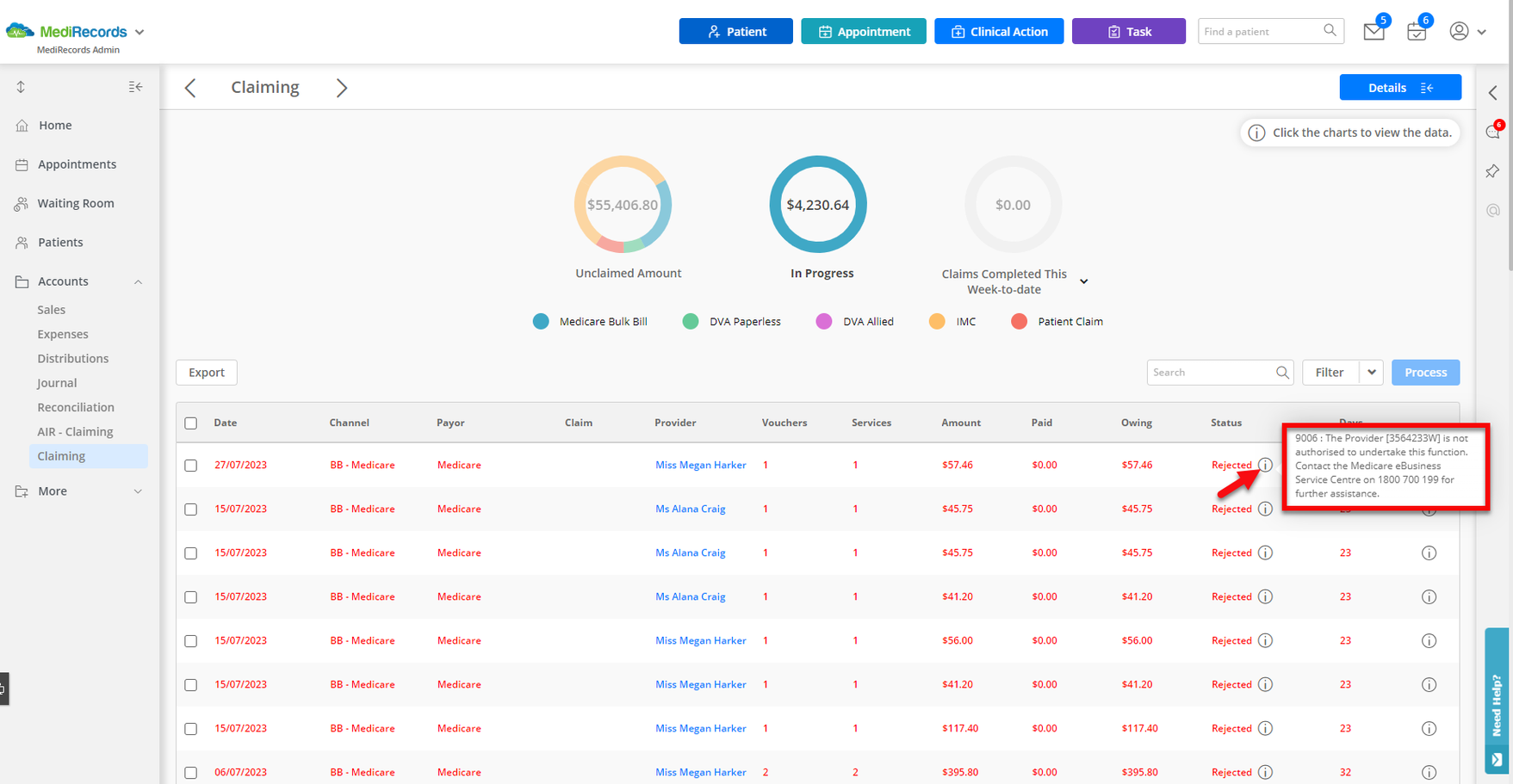
Task: Open the Waiting Room menu item
Action: 76,203
